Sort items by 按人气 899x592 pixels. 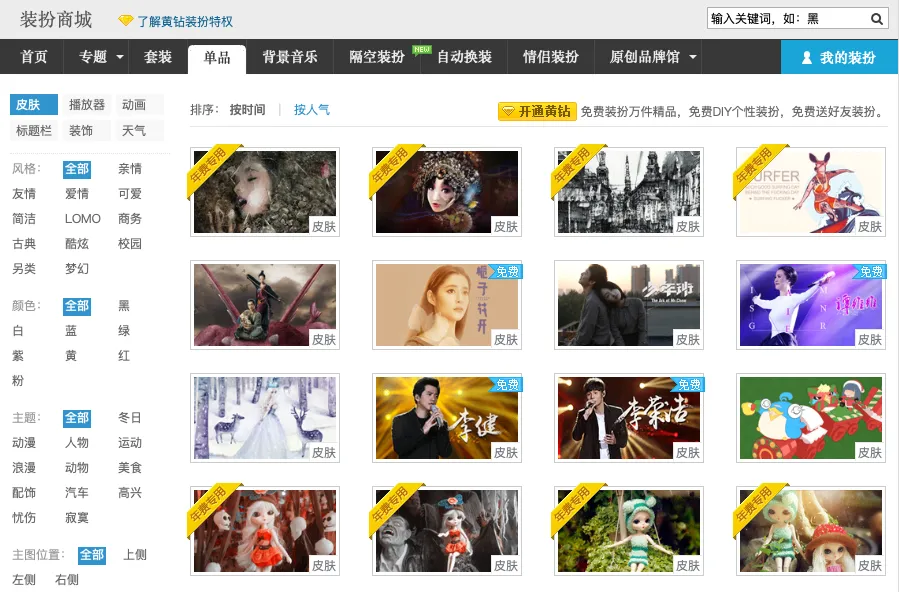(311, 109)
